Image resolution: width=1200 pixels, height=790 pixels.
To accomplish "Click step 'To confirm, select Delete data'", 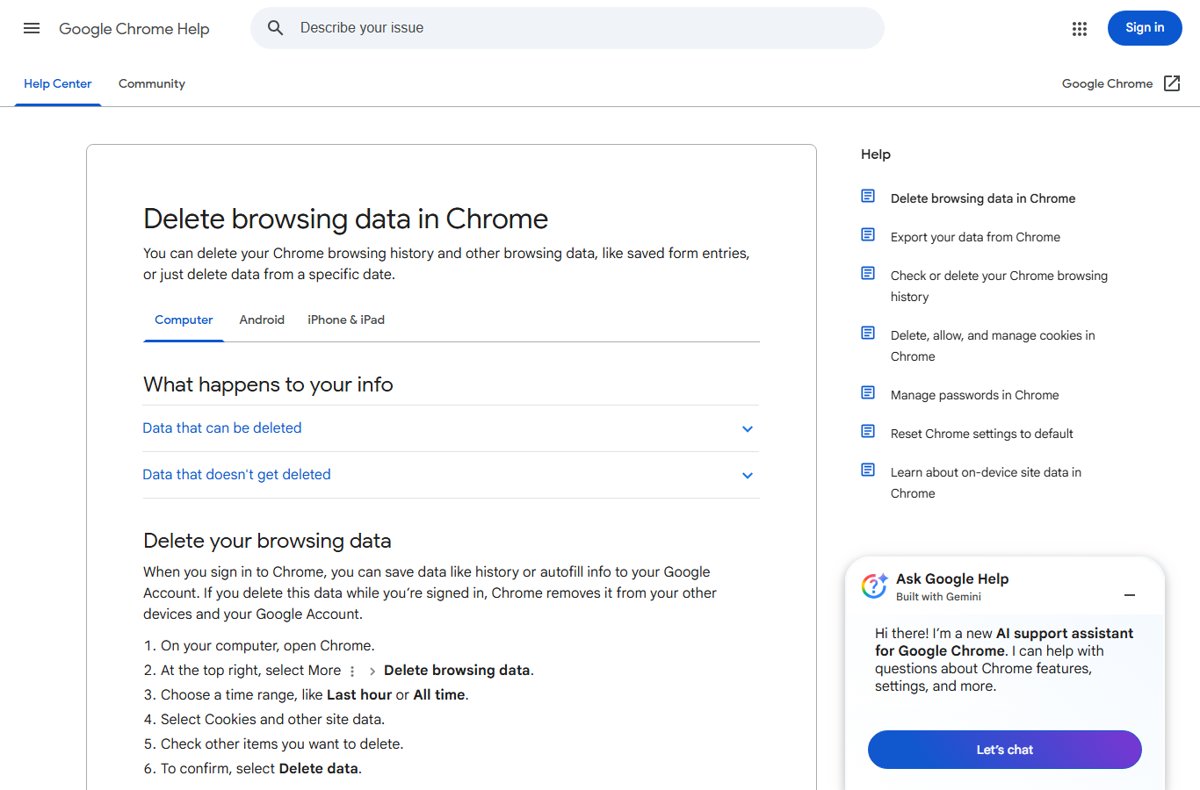I will pos(261,769).
